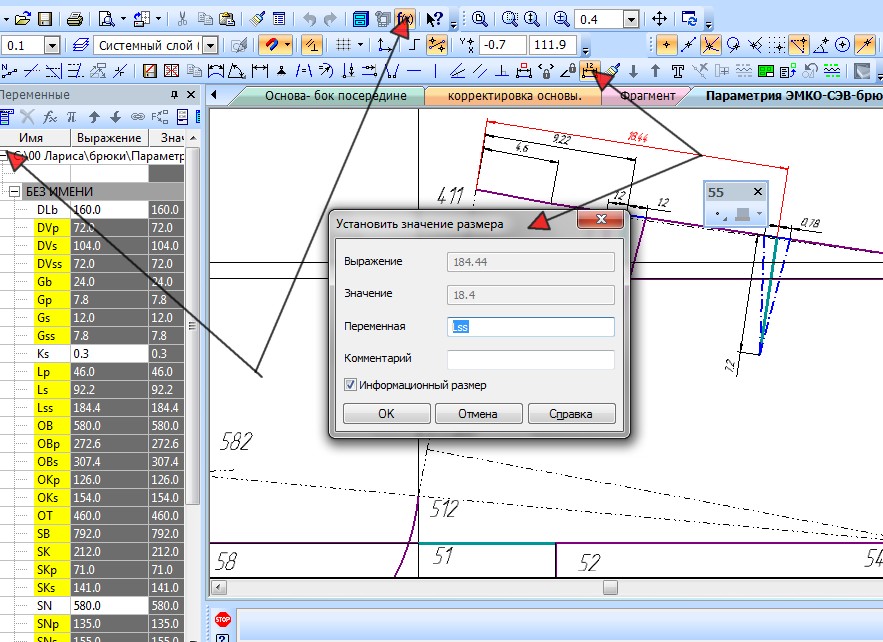Click the magnet snap icon
Image resolution: width=883 pixels, height=642 pixels.
pos(270,45)
